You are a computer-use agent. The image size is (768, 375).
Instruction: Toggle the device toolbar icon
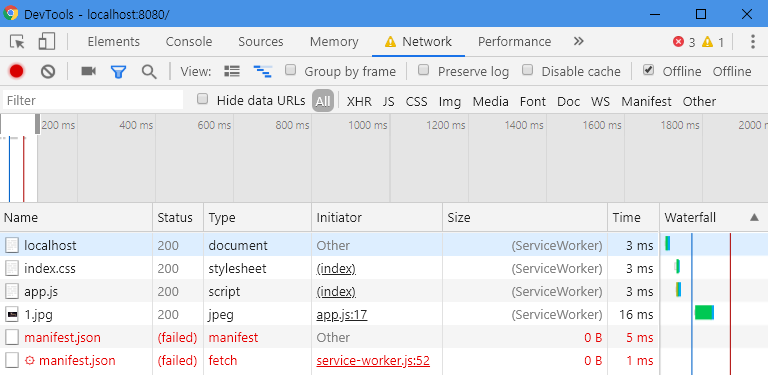[x=47, y=42]
